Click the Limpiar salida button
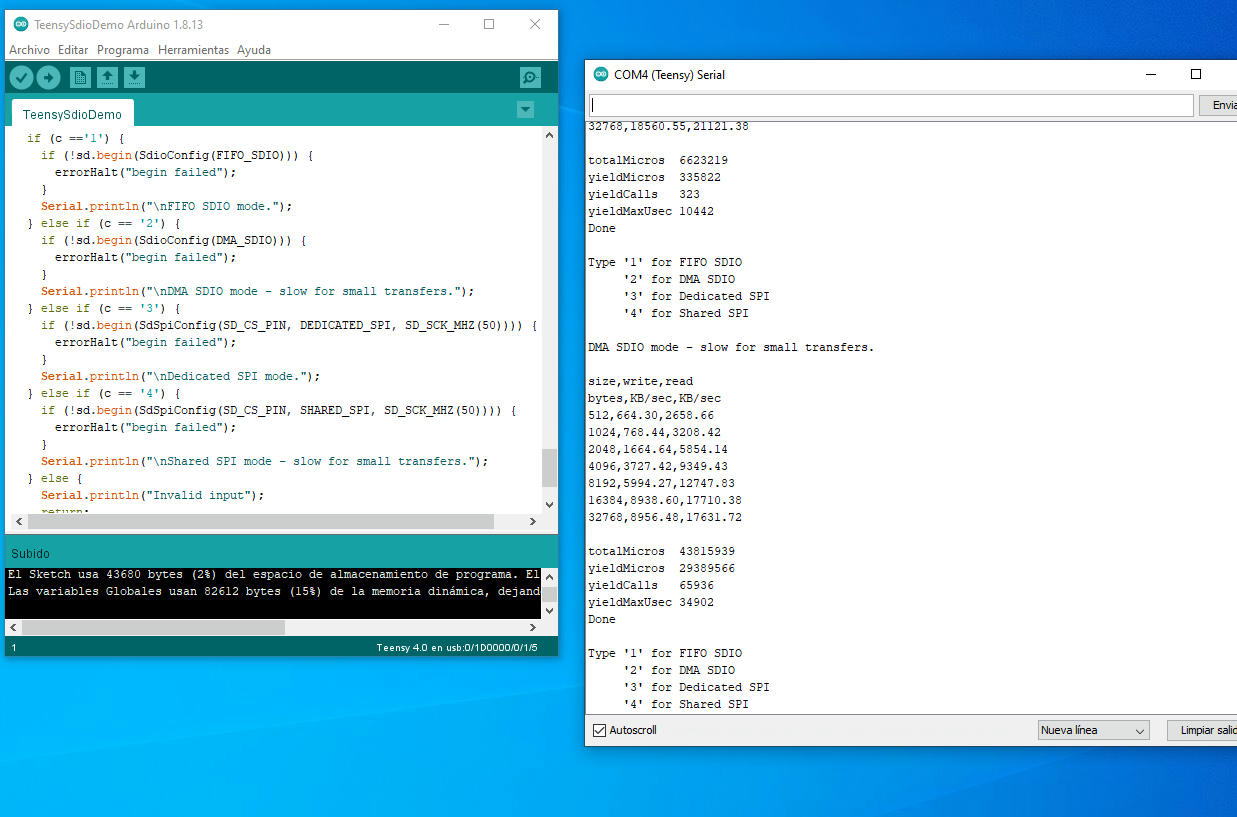Viewport: 1237px width, 817px height. [x=1202, y=730]
